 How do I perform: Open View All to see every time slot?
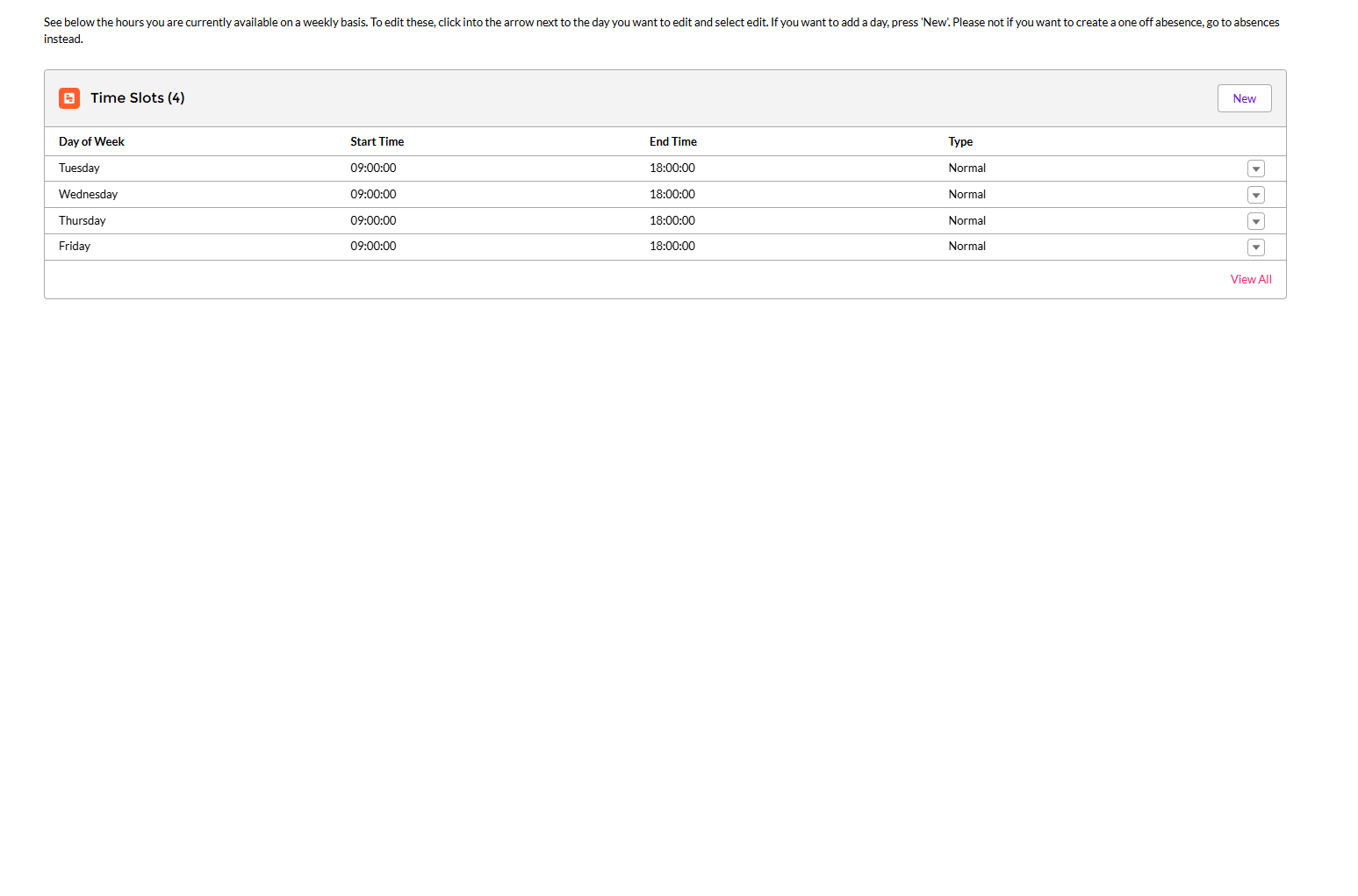point(1250,279)
